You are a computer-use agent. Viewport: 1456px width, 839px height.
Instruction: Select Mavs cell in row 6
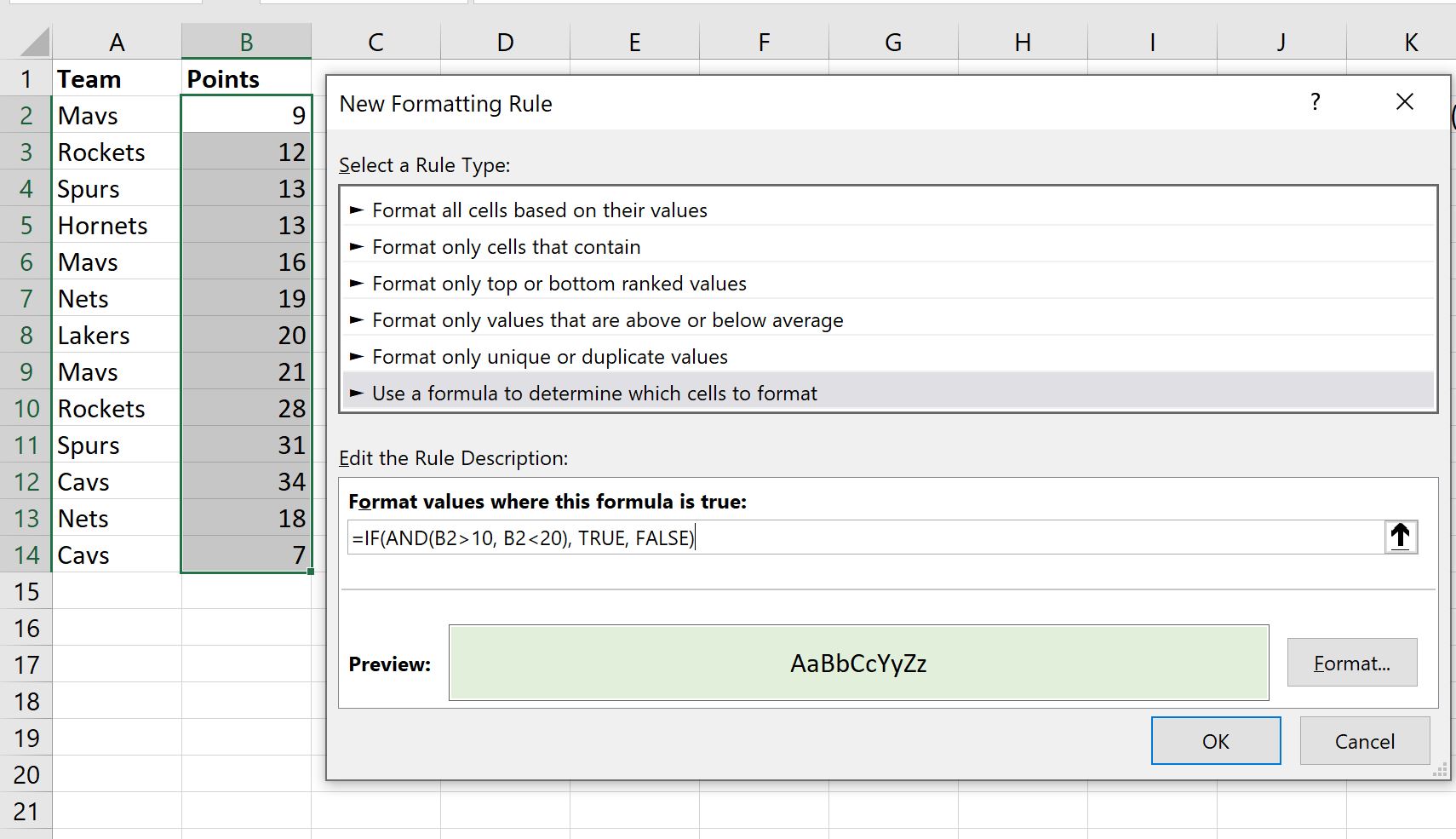click(x=117, y=261)
